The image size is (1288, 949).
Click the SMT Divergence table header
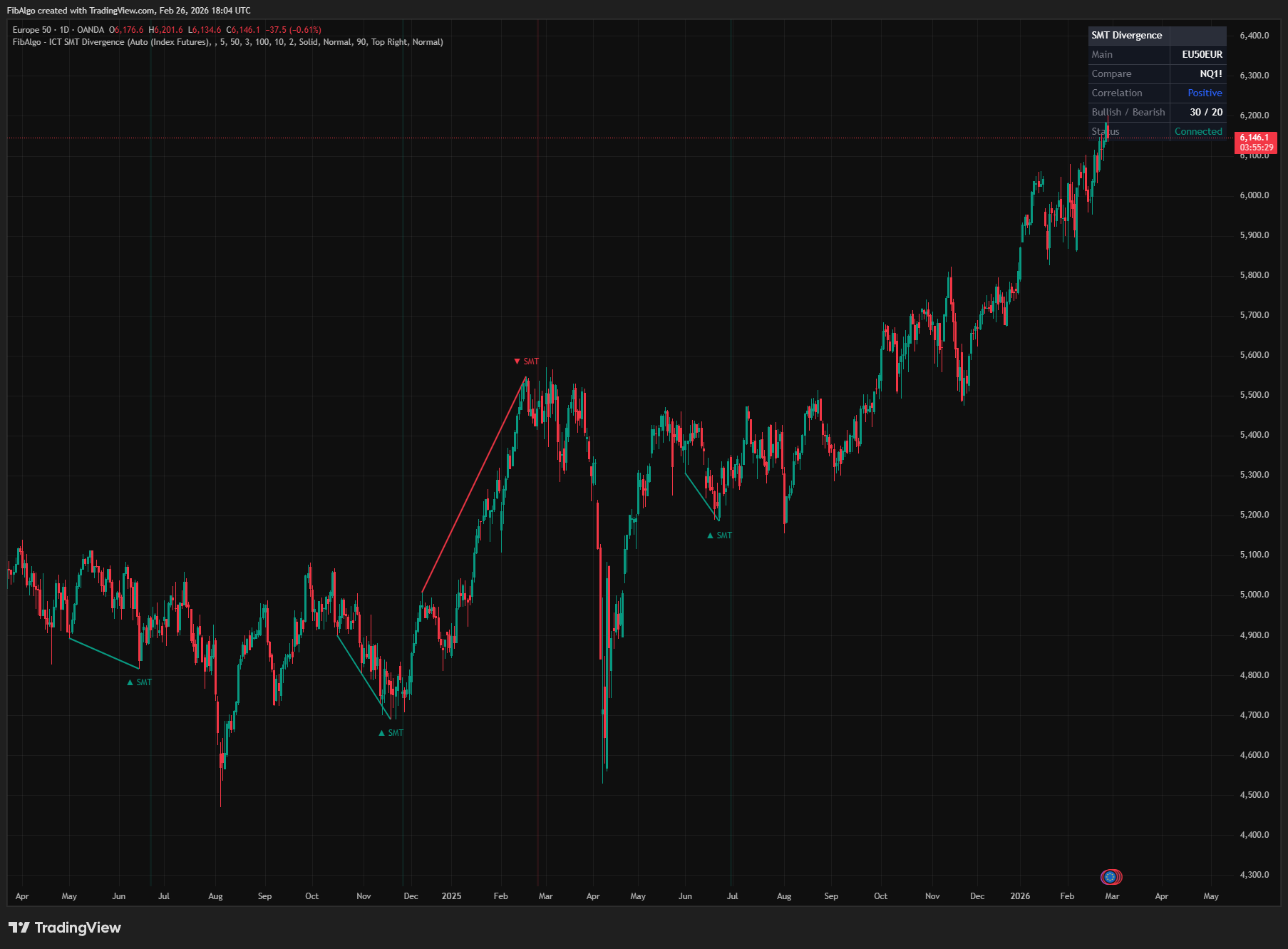(x=1127, y=35)
